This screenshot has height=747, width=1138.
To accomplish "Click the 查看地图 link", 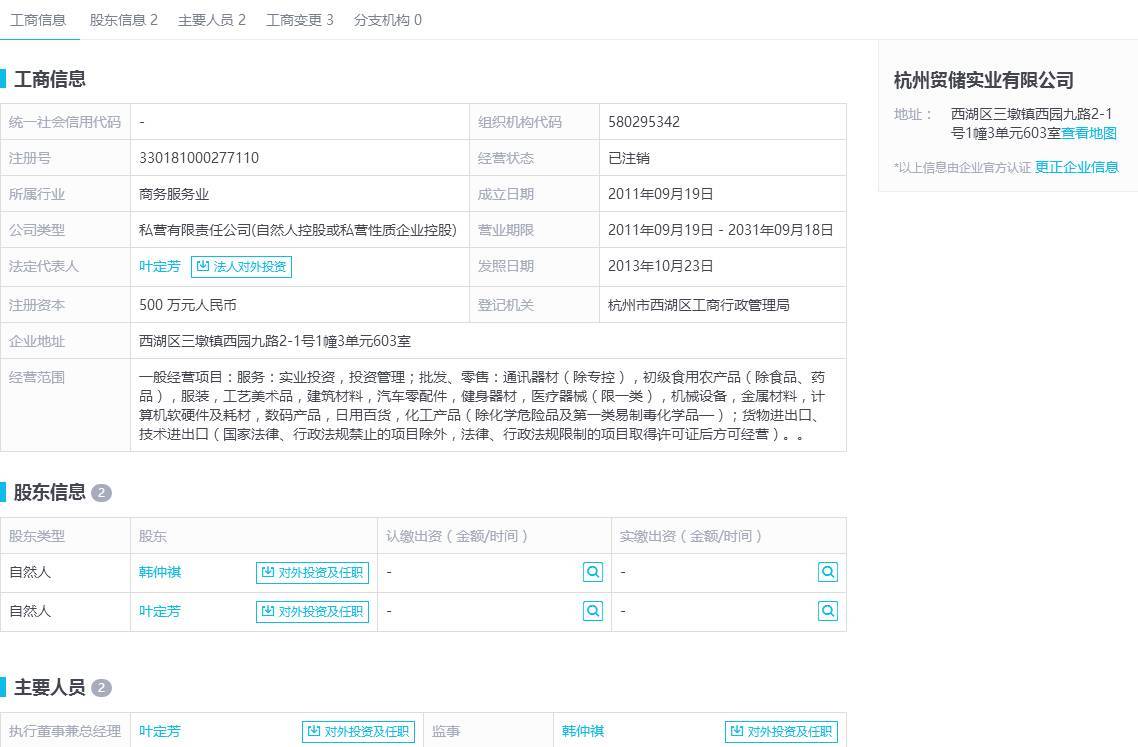I will 1089,133.
